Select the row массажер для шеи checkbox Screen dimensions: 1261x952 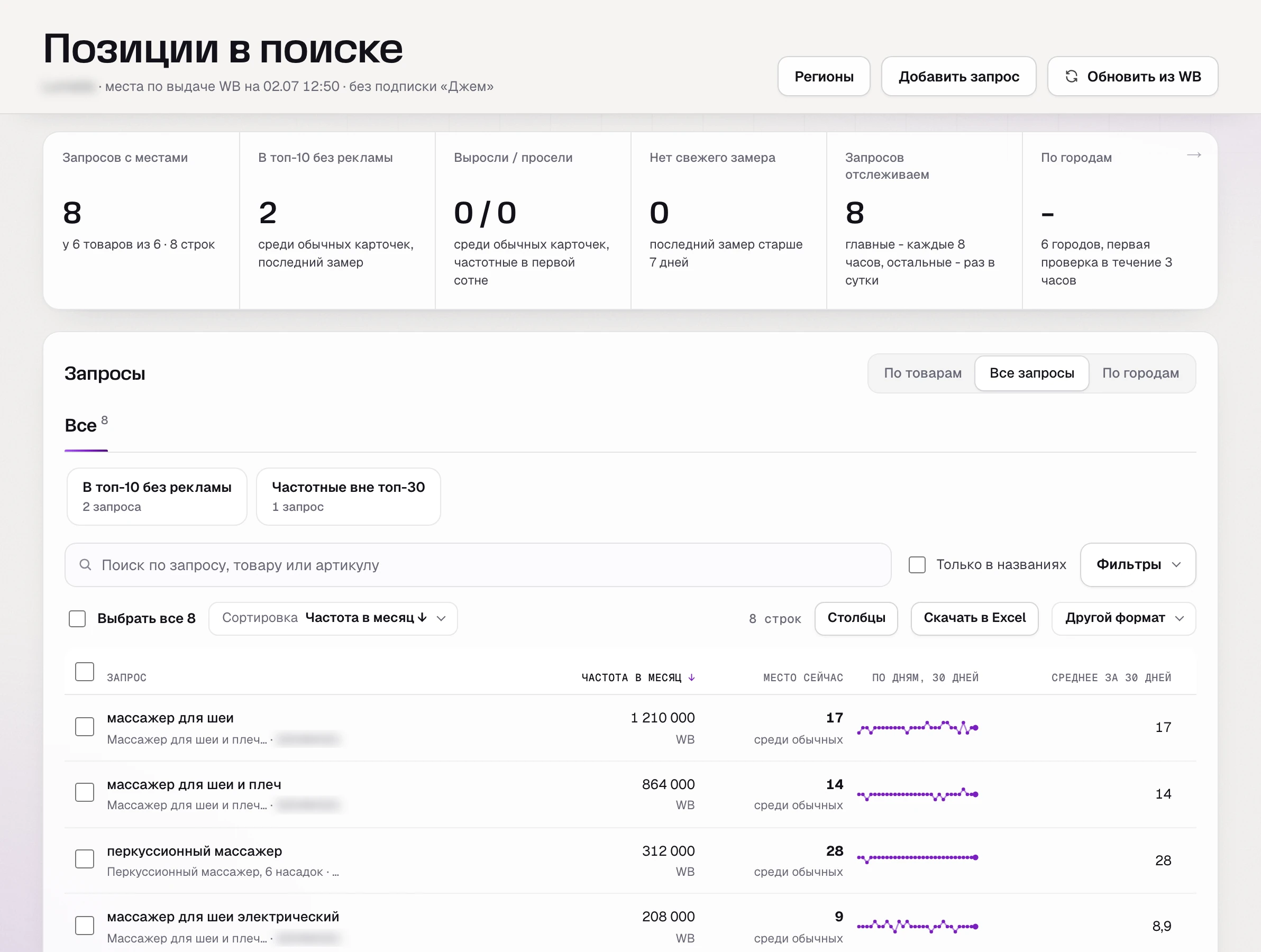tap(85, 727)
